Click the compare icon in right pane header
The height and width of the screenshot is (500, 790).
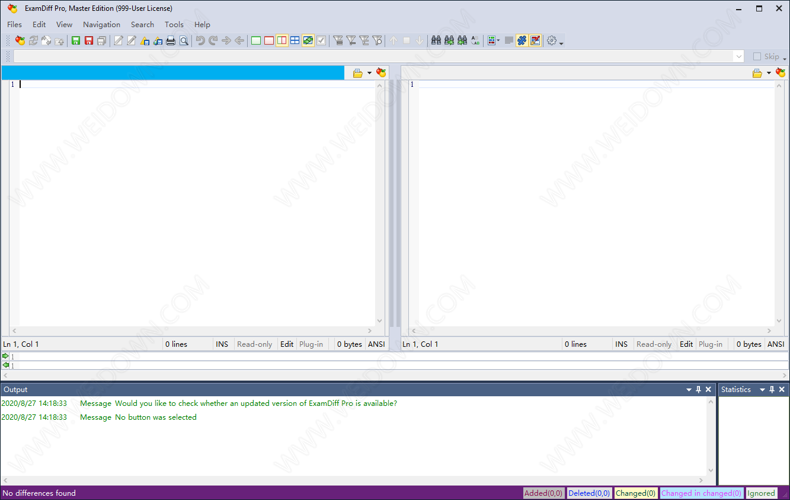coord(781,73)
